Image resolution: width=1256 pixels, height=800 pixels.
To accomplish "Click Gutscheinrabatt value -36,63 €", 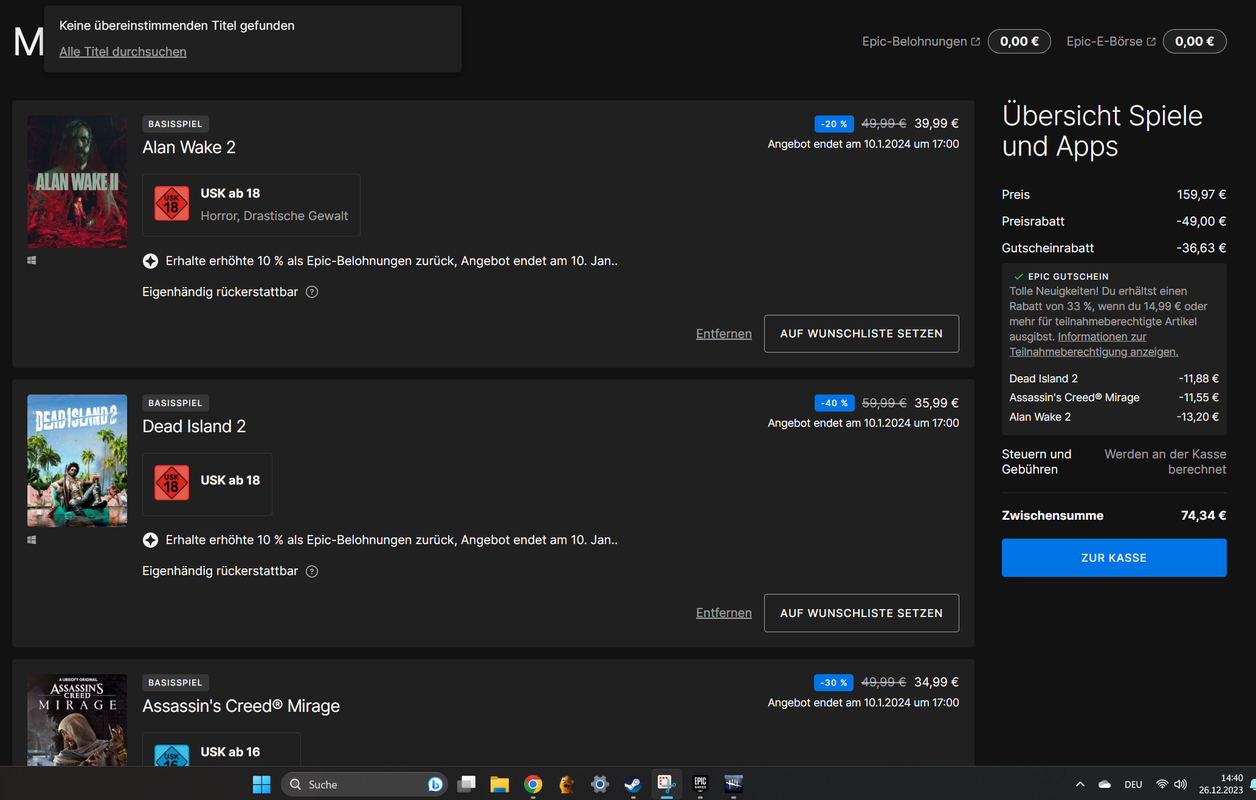I will pyautogui.click(x=1201, y=248).
